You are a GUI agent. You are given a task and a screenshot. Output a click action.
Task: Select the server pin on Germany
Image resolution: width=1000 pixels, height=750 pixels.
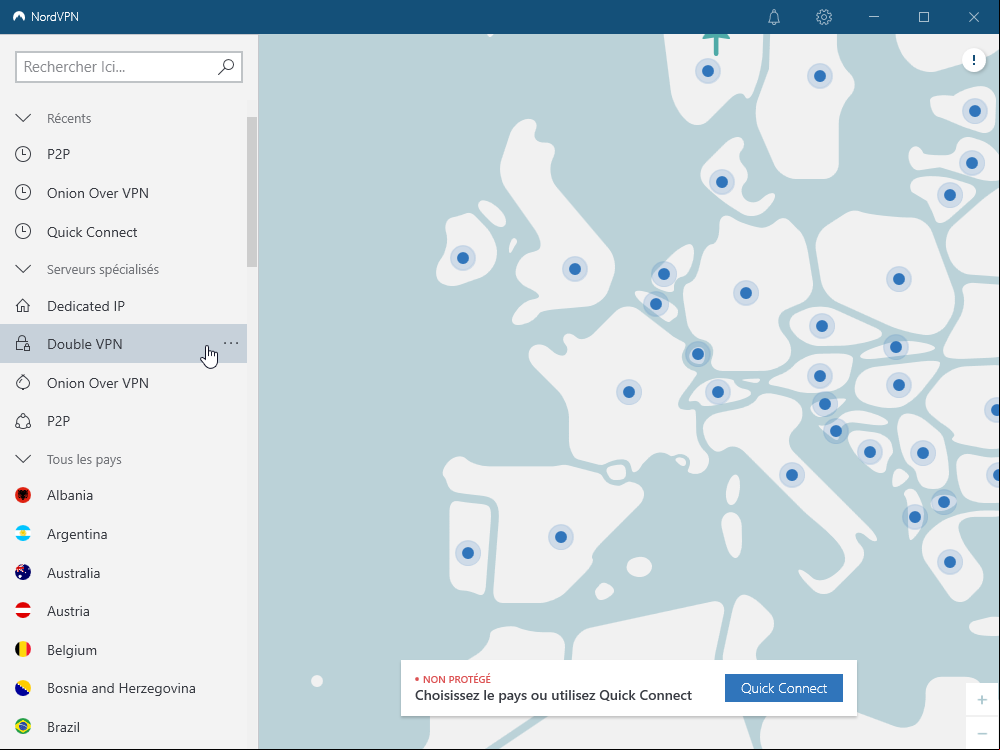pyautogui.click(x=746, y=293)
